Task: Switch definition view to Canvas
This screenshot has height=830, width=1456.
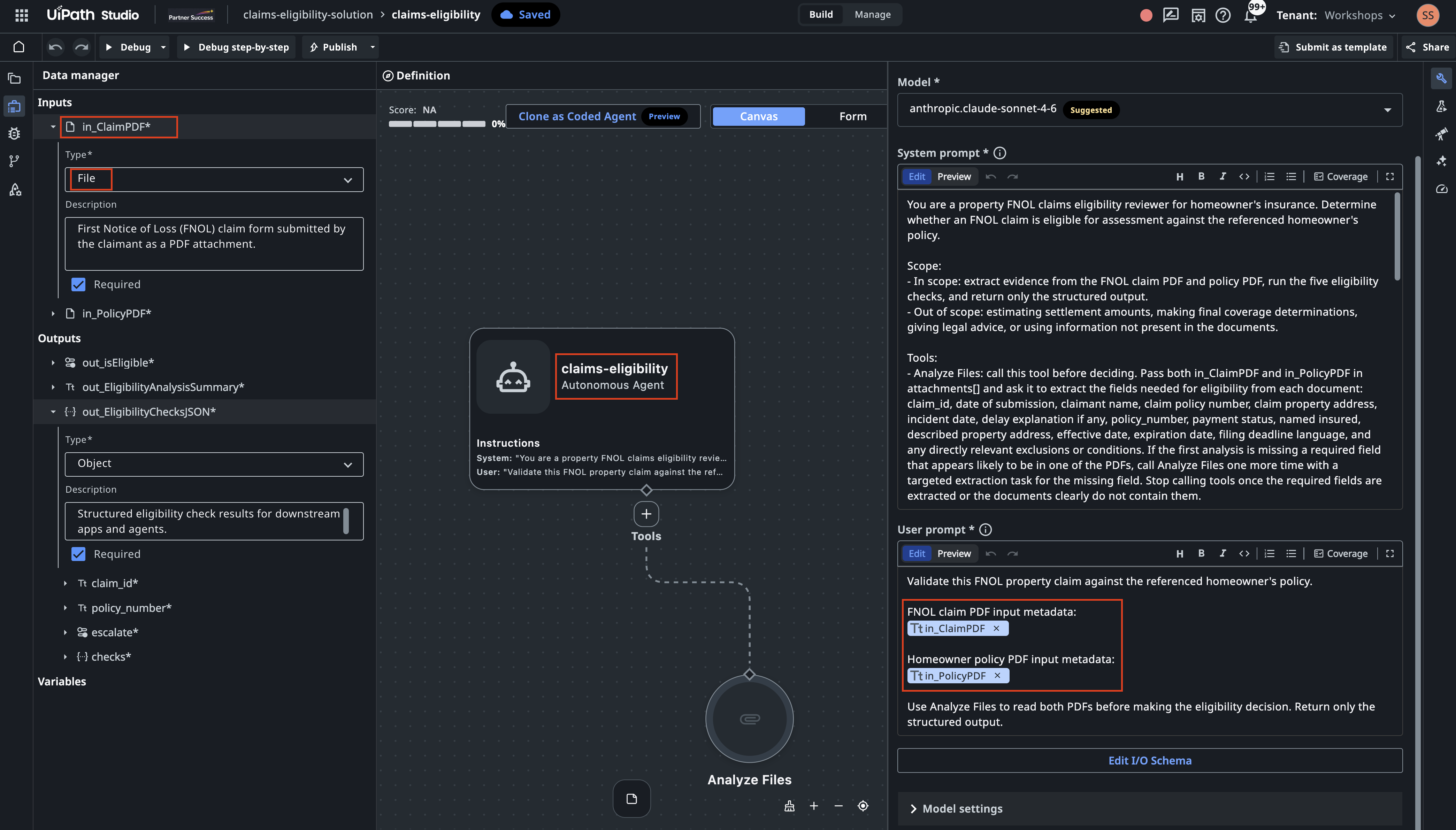Action: tap(758, 116)
